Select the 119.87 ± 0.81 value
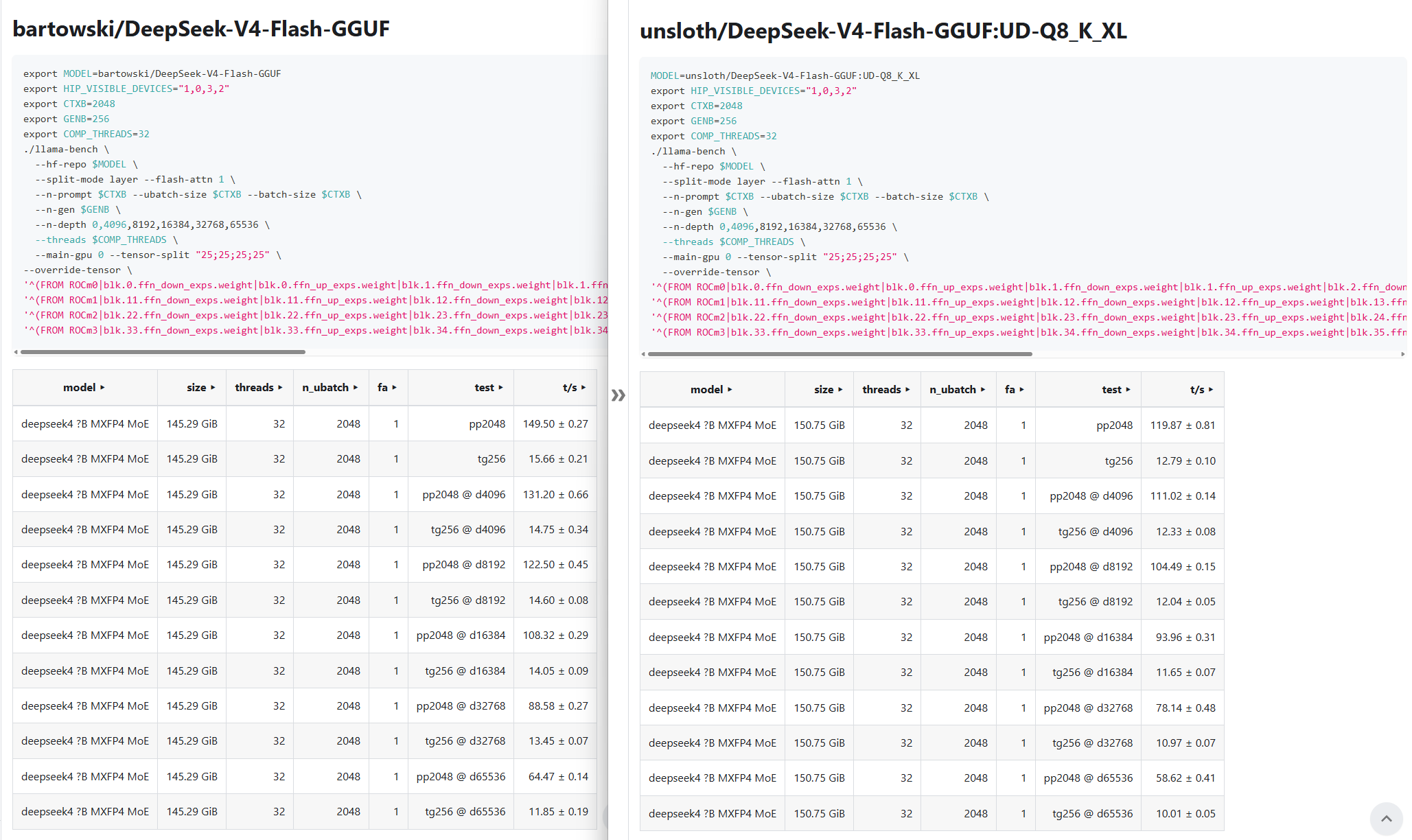The height and width of the screenshot is (840, 1412). point(1183,425)
